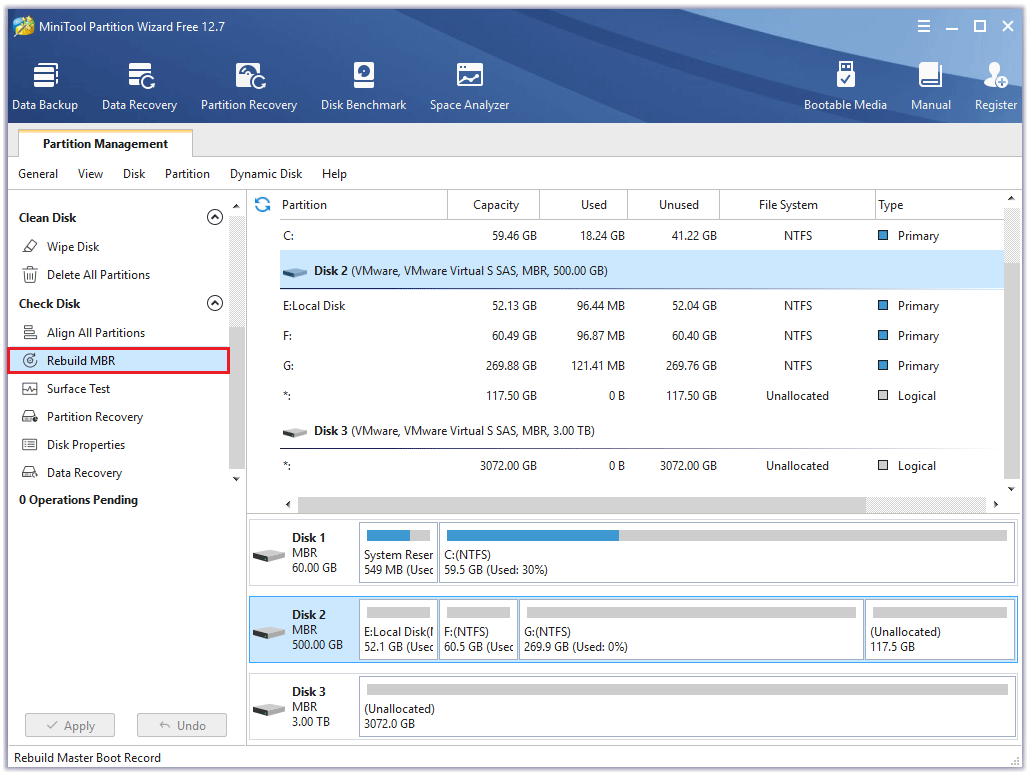Screen dimensions: 1029x775
Task: Select the Disk 2 icon in disk map
Action: 269,633
